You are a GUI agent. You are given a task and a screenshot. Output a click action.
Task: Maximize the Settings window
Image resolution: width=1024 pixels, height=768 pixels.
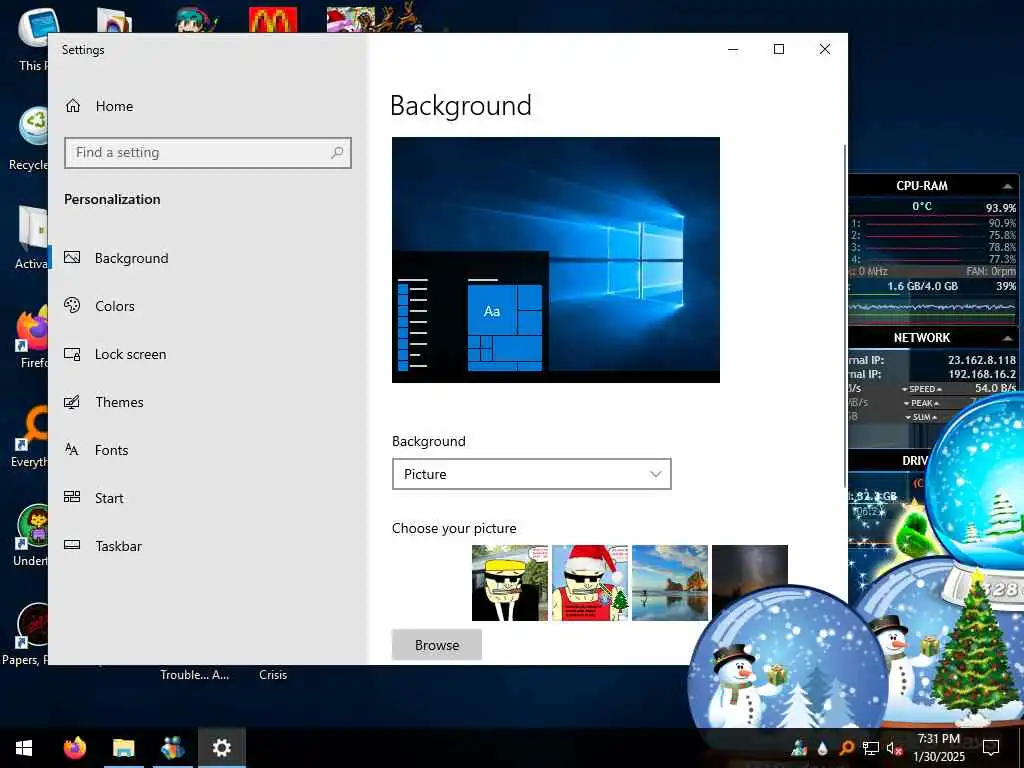[x=778, y=50]
